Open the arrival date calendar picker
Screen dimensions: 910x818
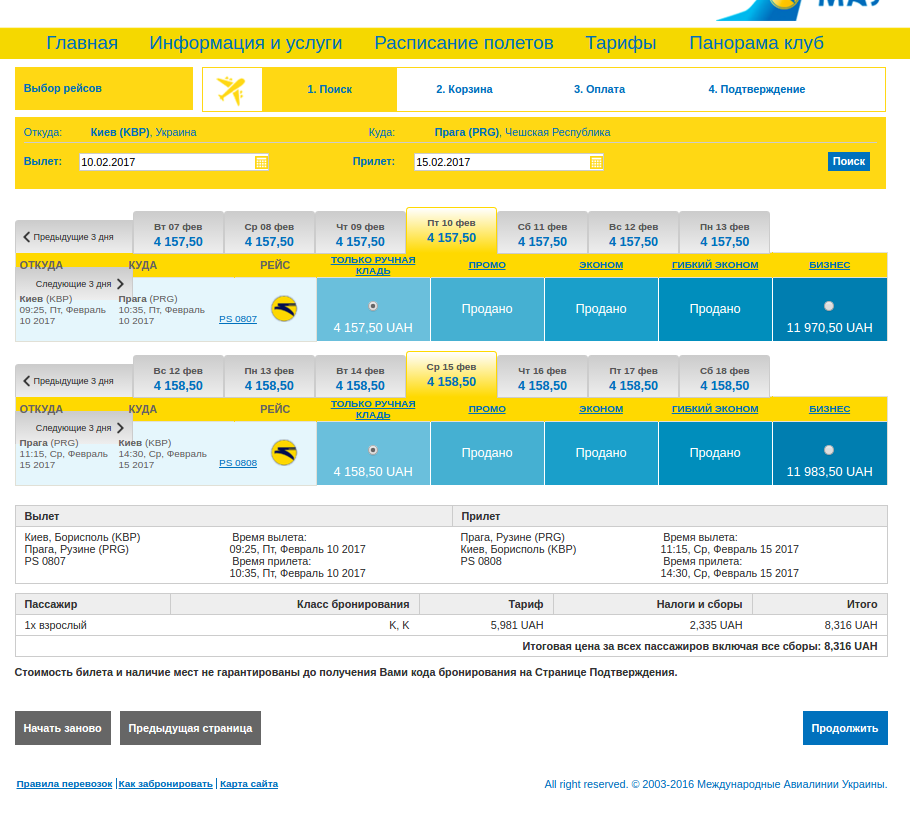596,163
